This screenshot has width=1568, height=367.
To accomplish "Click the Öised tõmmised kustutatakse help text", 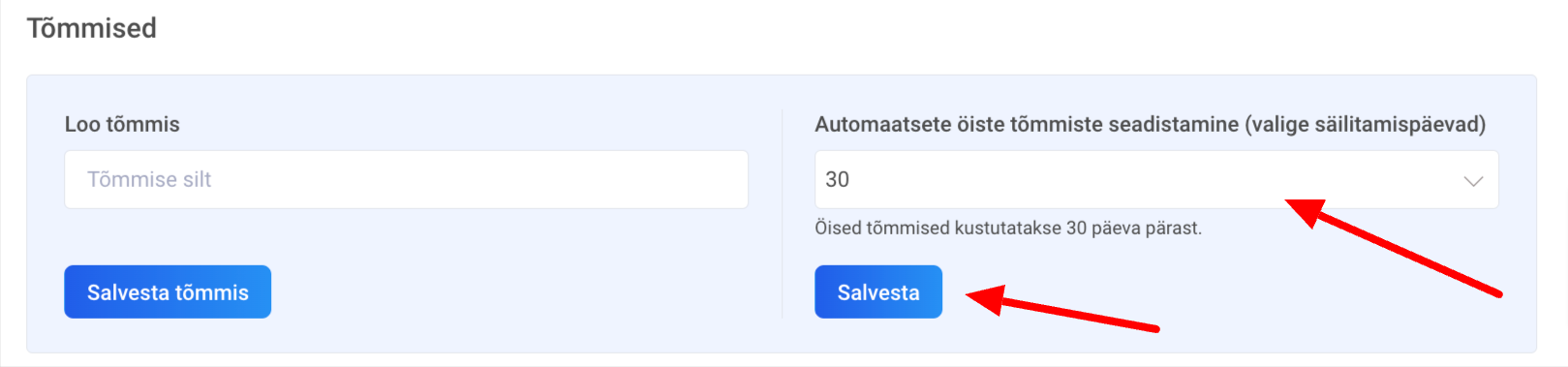I will click(1008, 229).
